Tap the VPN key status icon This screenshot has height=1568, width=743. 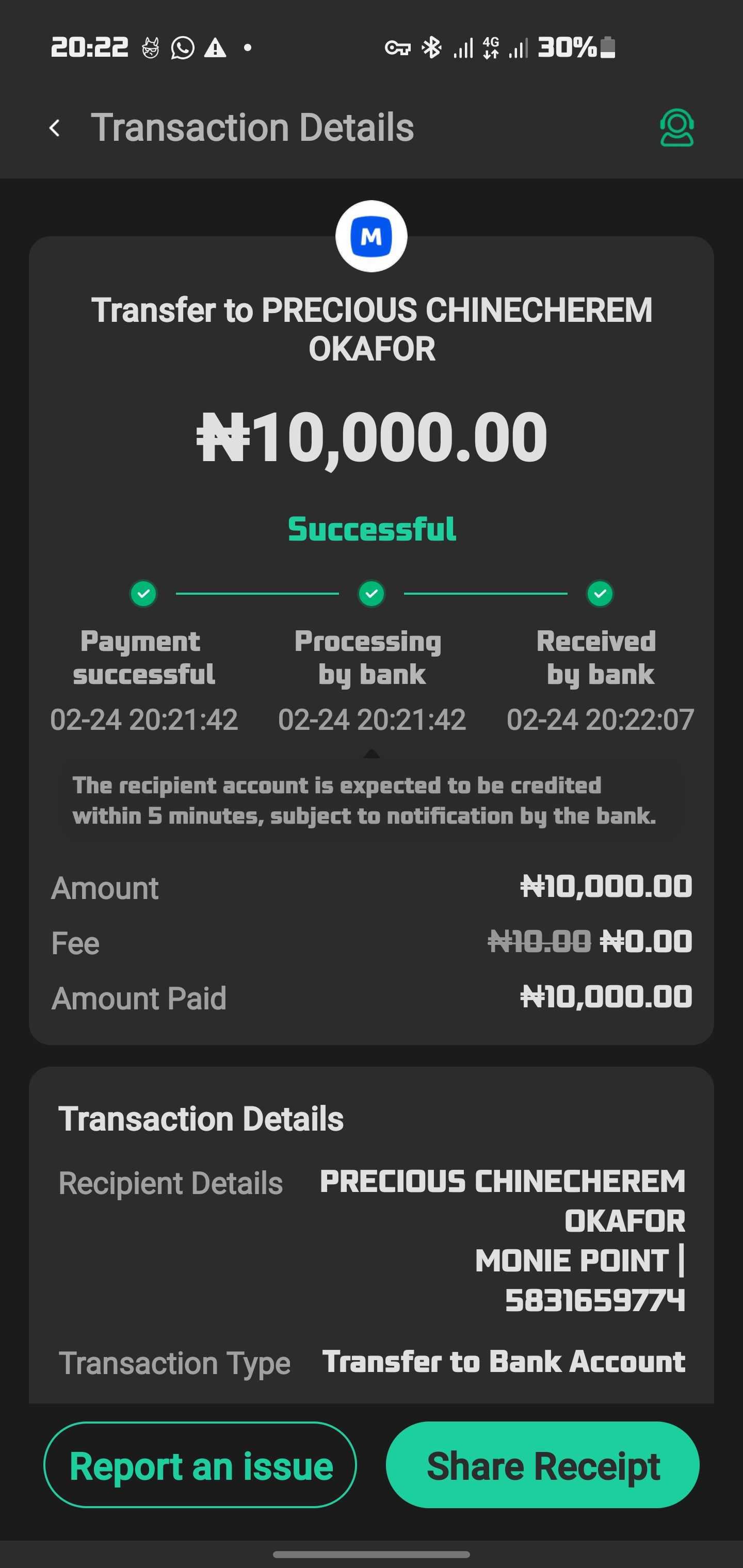pyautogui.click(x=398, y=47)
